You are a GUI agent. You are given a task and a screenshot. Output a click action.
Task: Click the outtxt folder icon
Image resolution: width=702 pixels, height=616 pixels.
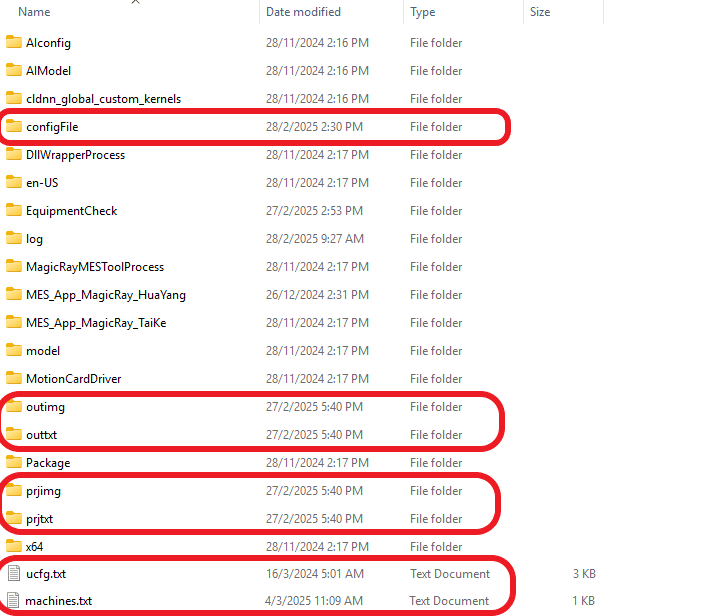coord(14,434)
